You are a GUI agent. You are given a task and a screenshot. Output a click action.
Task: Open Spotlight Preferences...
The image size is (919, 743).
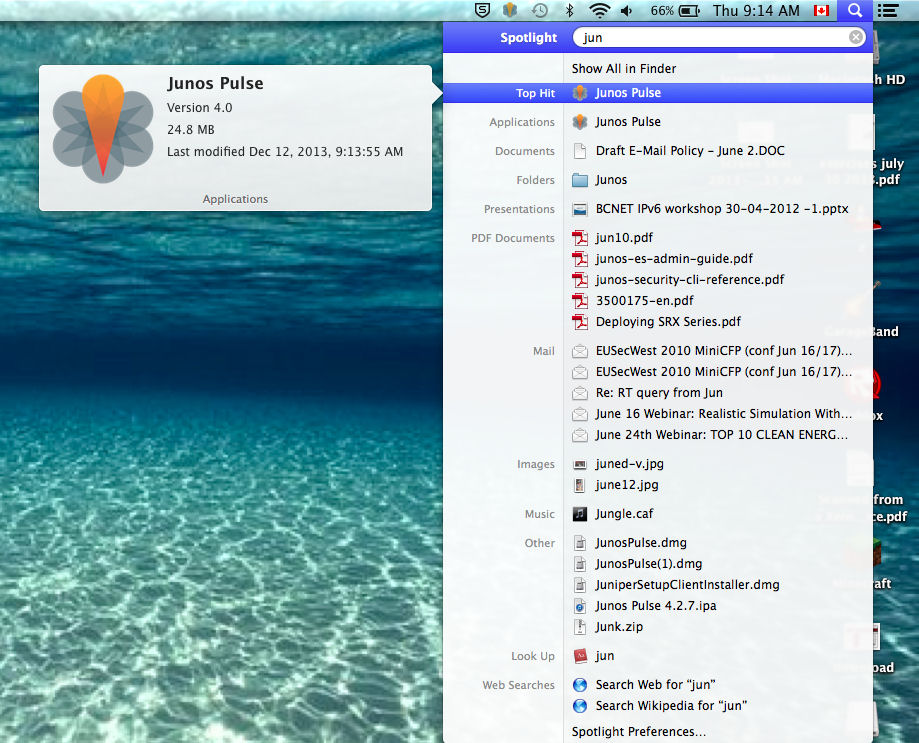(x=638, y=732)
